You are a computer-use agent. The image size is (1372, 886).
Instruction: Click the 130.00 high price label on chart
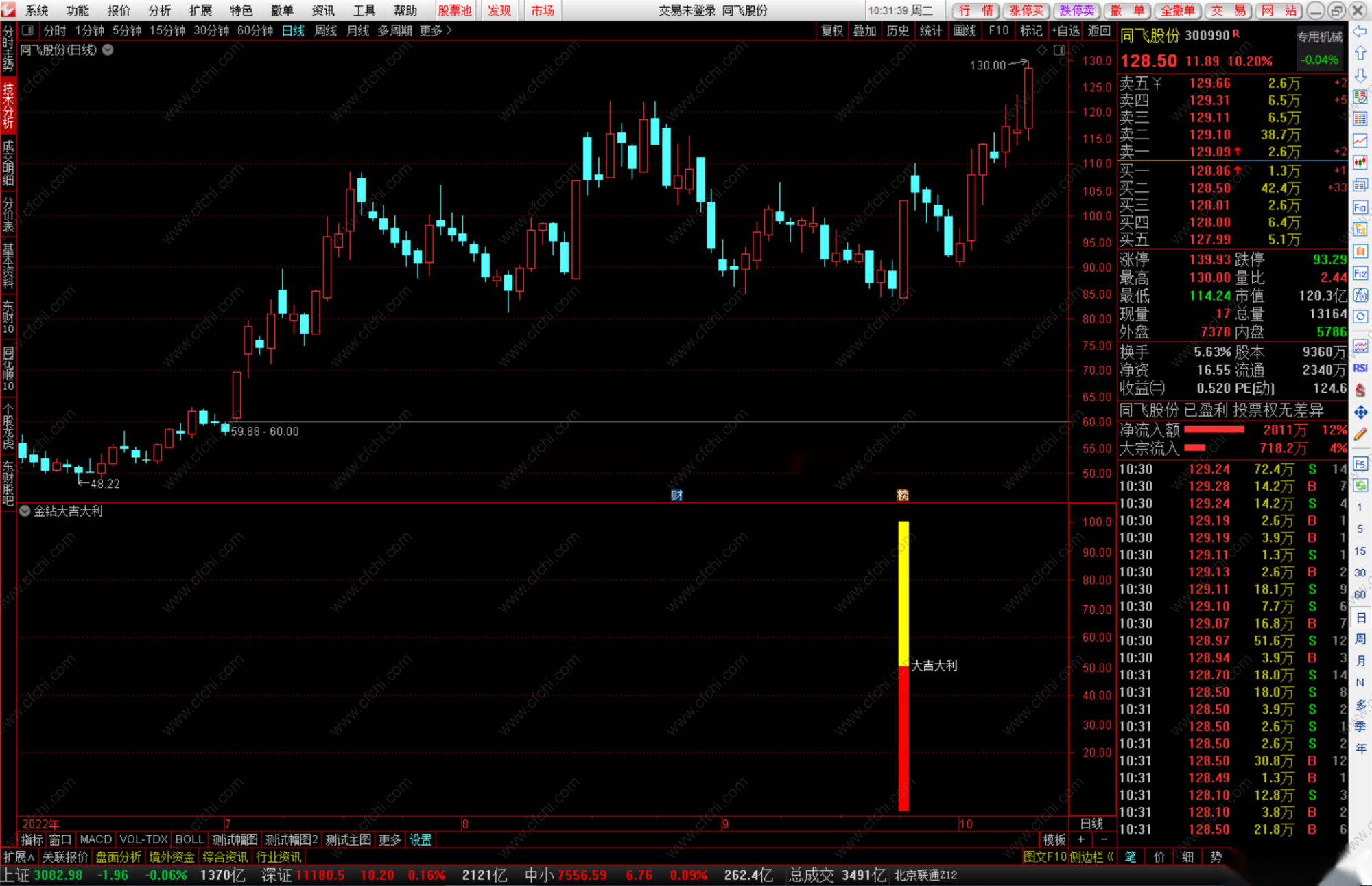tap(987, 65)
